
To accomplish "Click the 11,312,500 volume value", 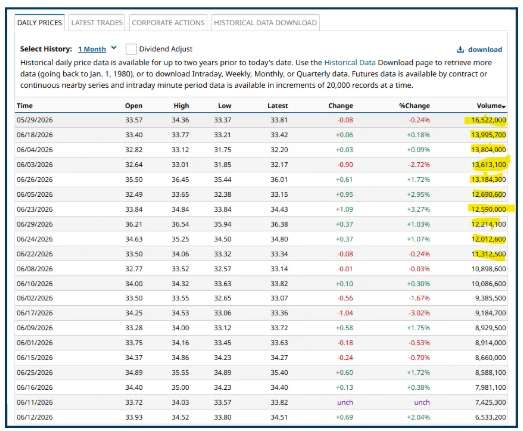I will [x=489, y=254].
